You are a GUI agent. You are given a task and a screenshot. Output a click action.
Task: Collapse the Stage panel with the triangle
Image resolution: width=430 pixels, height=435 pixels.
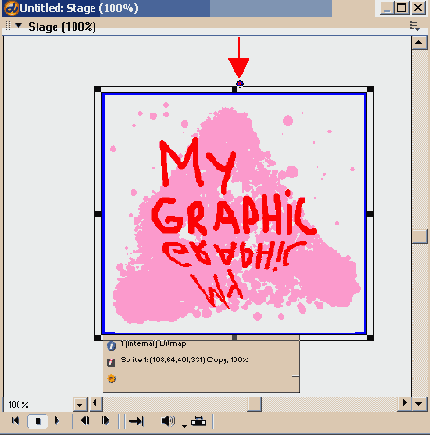click(19, 26)
